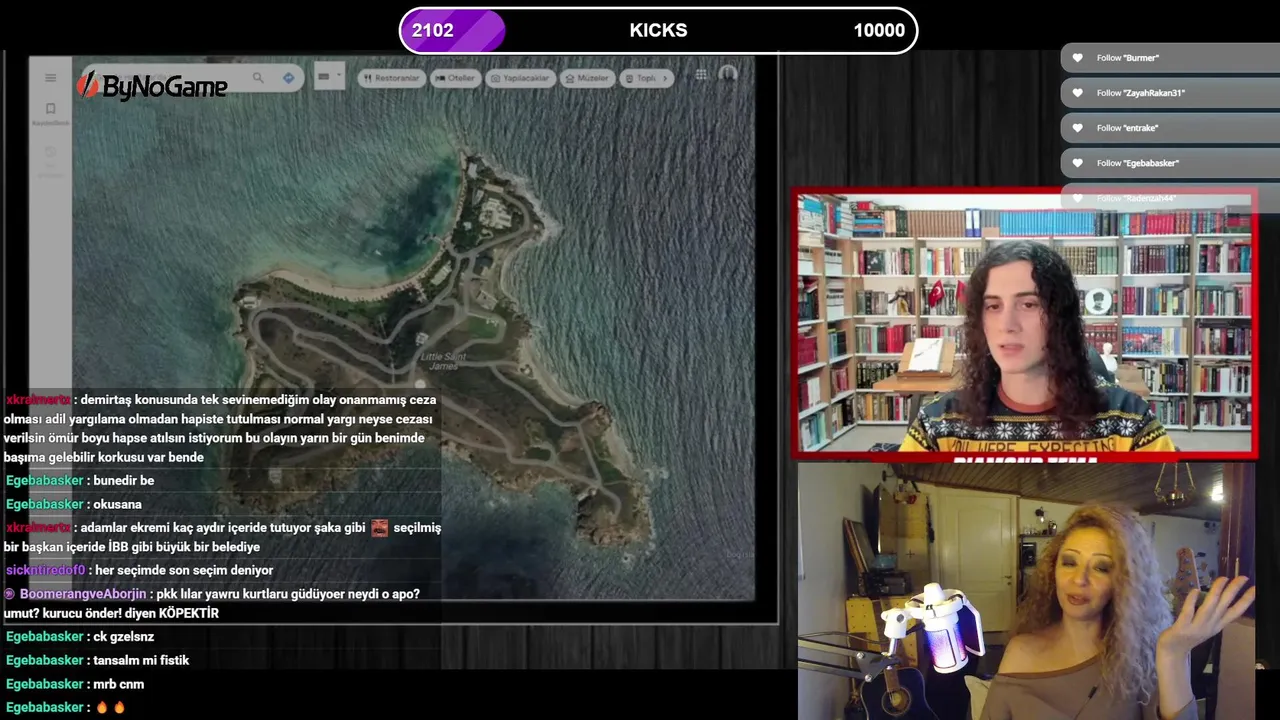
Task: Click the KICKS goal progress bar
Action: pos(658,30)
